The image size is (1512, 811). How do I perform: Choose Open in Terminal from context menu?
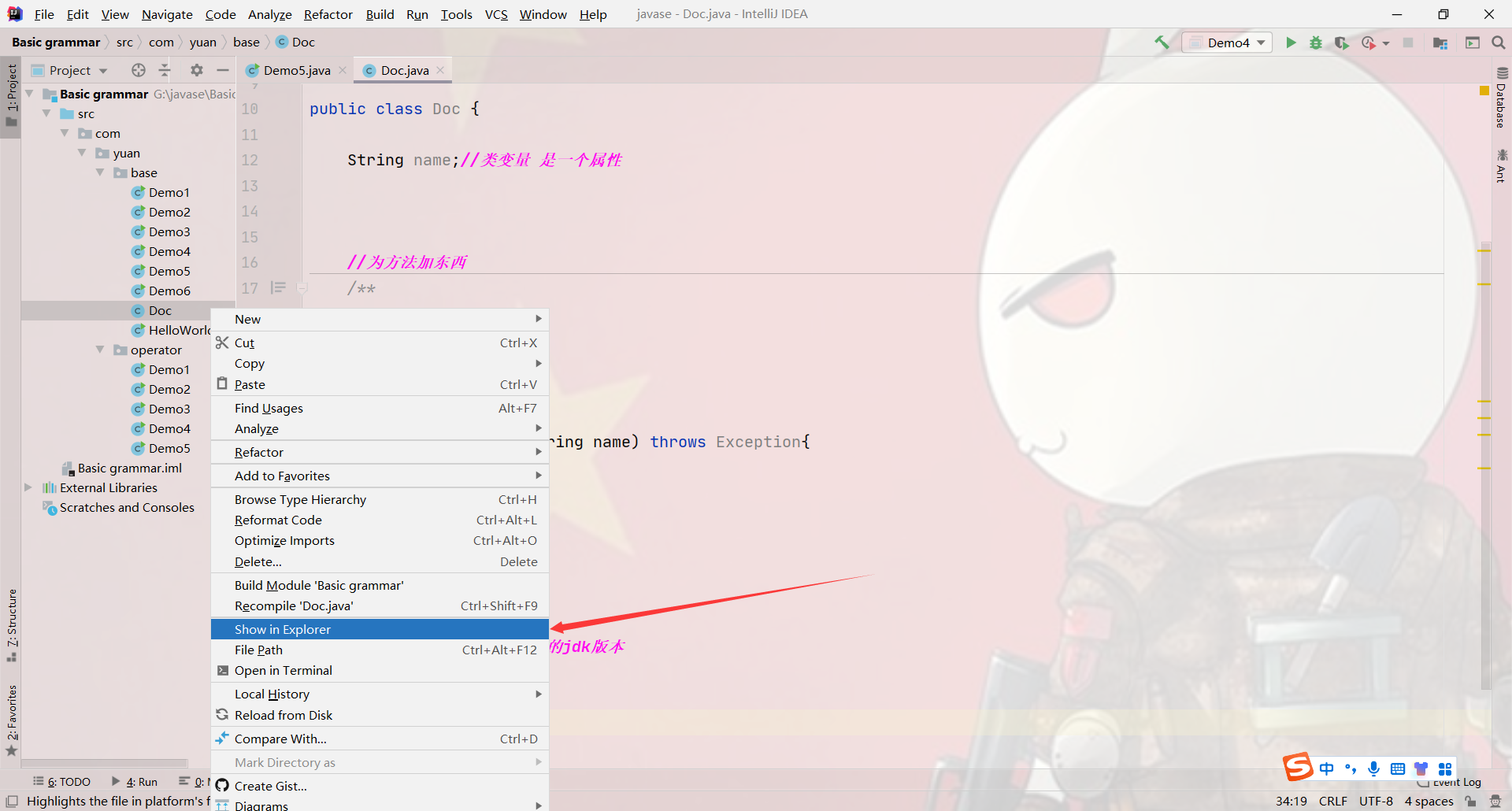pos(380,670)
